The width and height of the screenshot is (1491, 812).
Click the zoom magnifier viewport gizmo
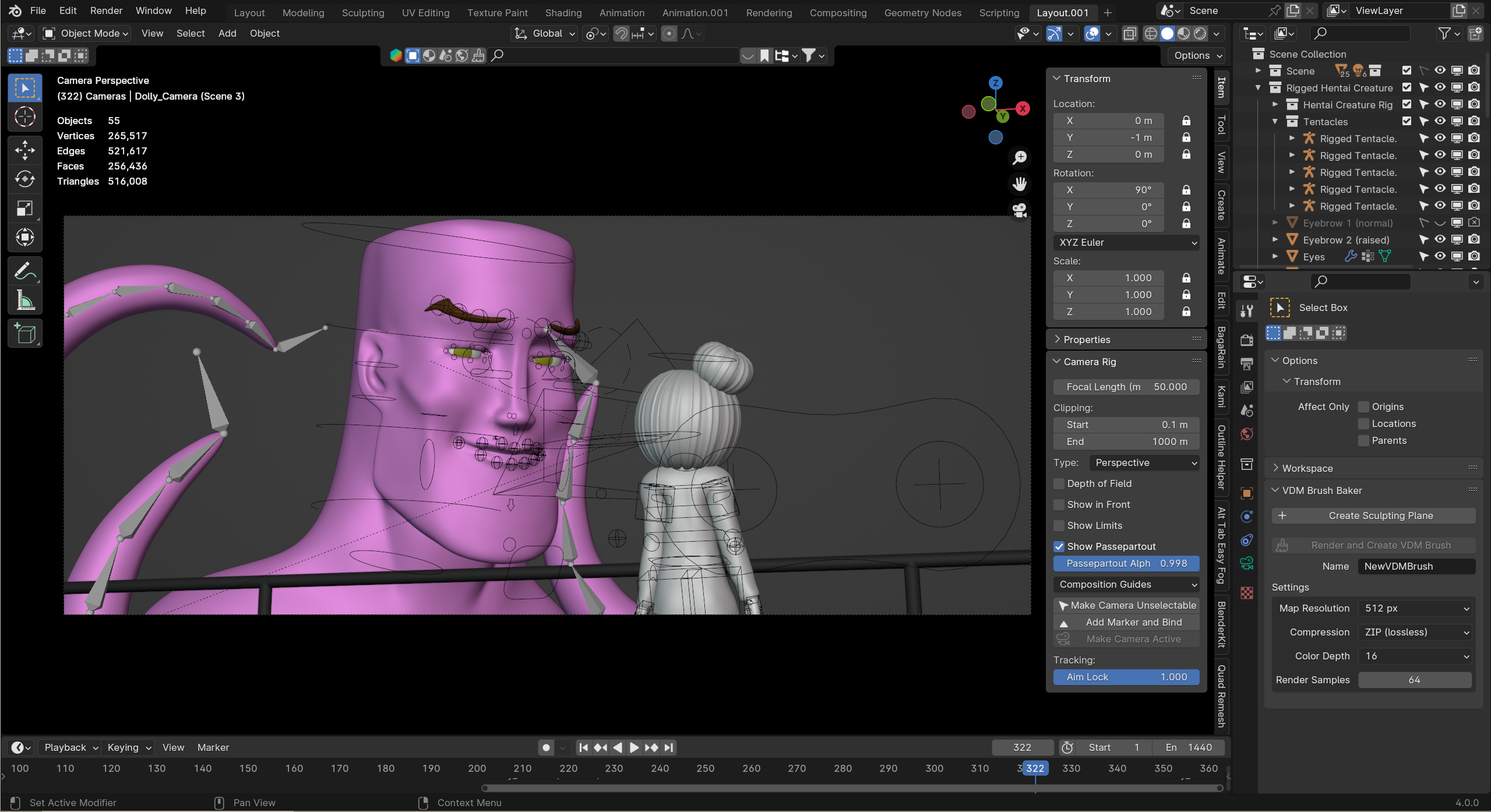1020,157
